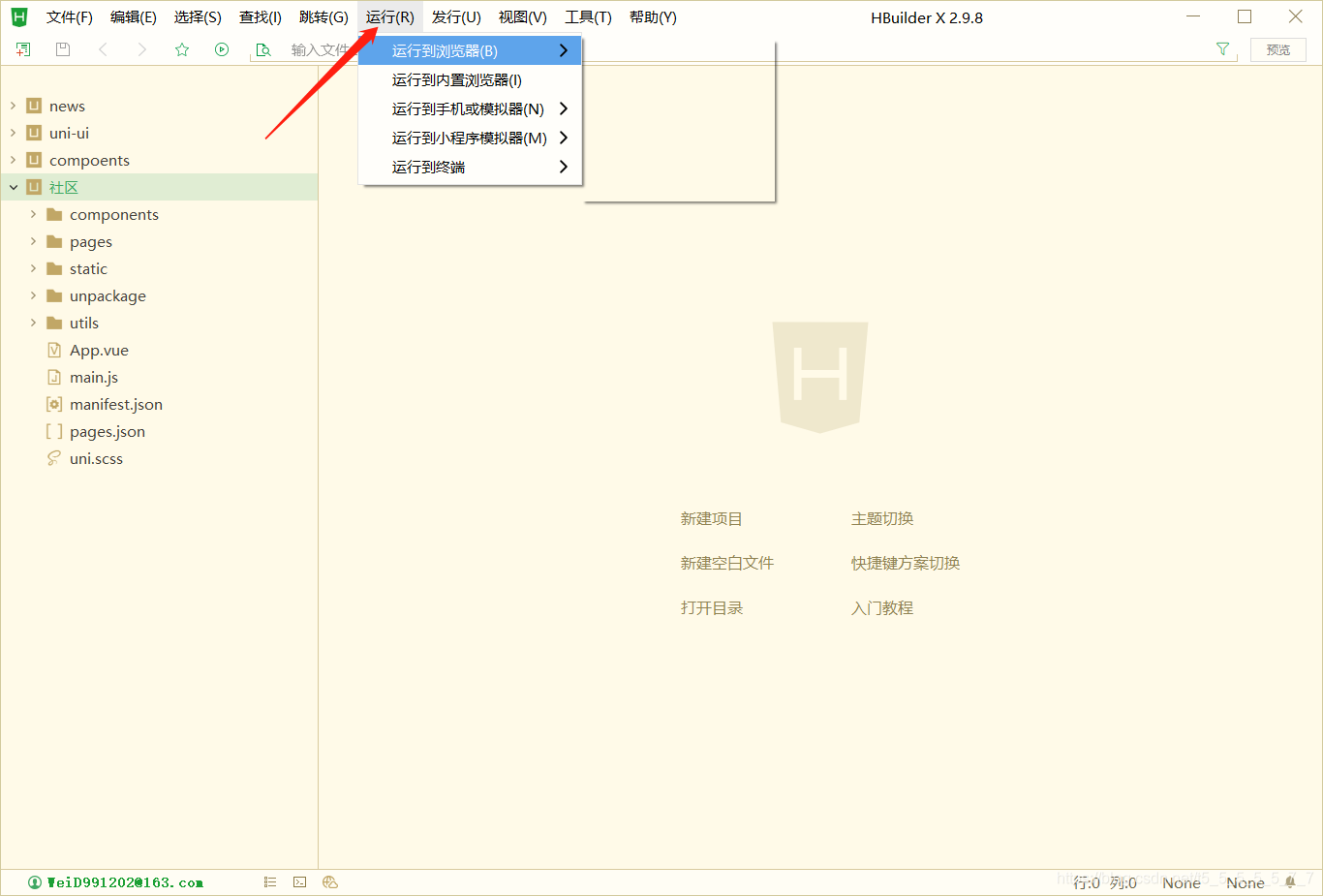
Task: Click the 新建项目 link
Action: tap(711, 518)
